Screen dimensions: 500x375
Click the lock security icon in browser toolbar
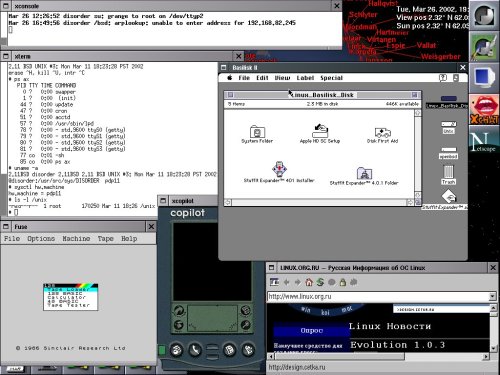tap(343, 282)
